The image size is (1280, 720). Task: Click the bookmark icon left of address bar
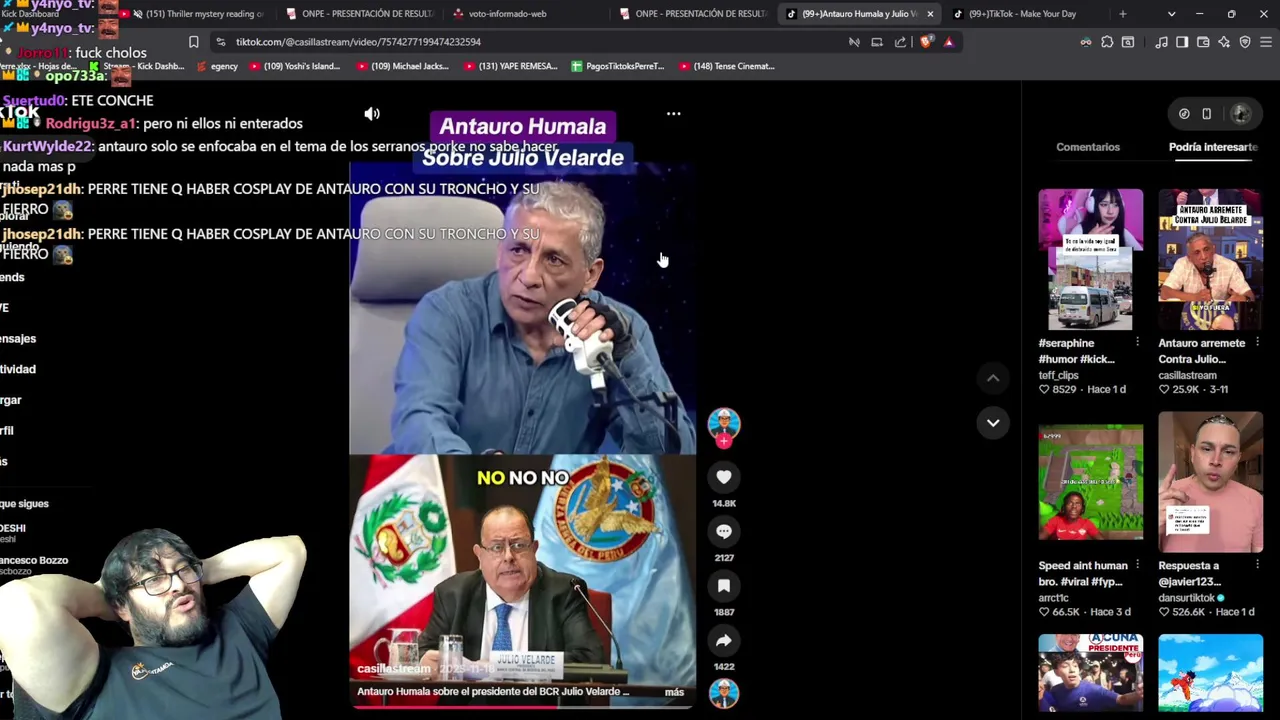(194, 42)
